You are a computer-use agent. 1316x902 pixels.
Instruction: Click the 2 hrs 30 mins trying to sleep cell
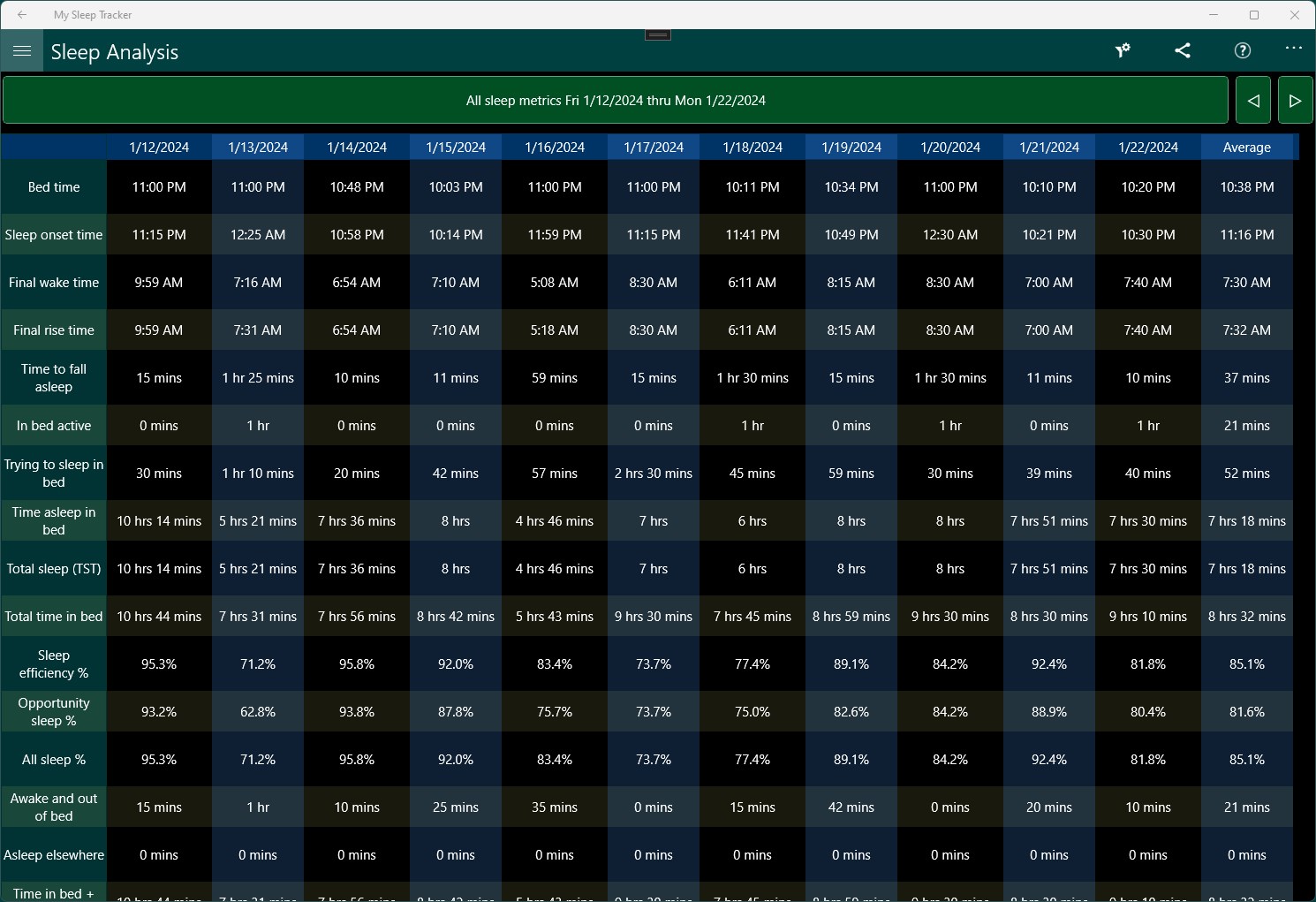[654, 474]
